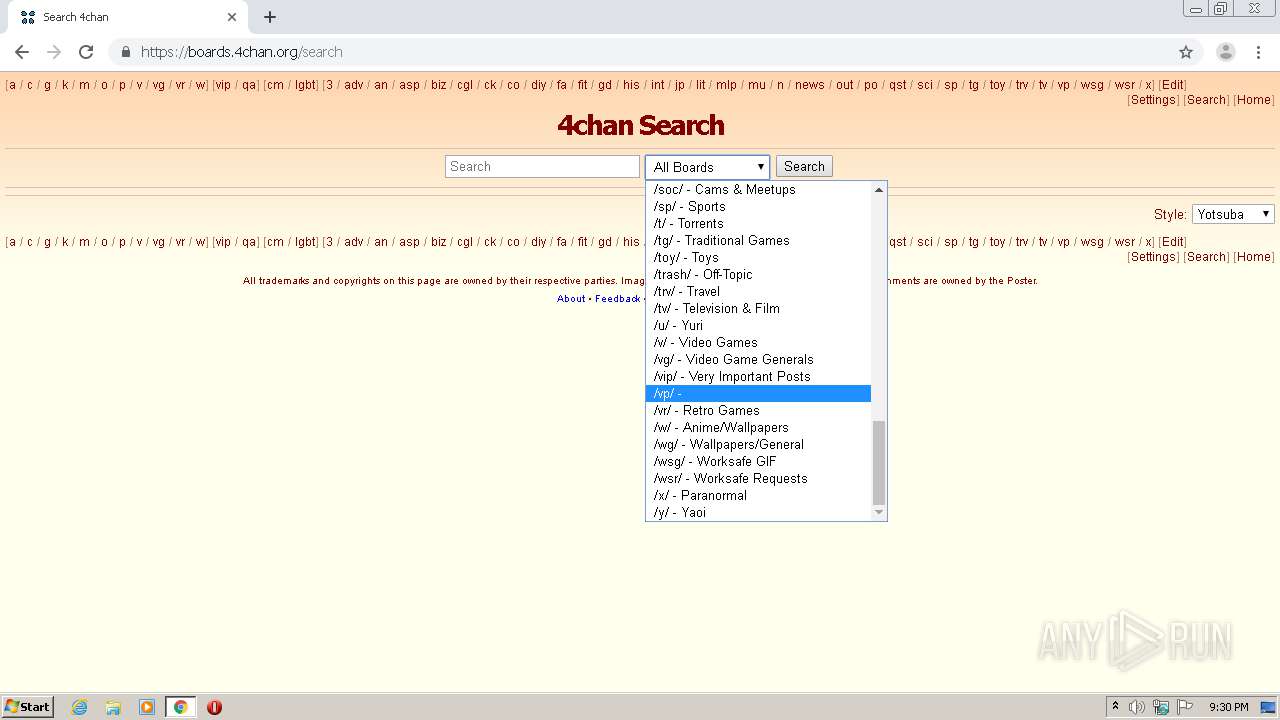
Task: Click the Search button
Action: coord(804,167)
